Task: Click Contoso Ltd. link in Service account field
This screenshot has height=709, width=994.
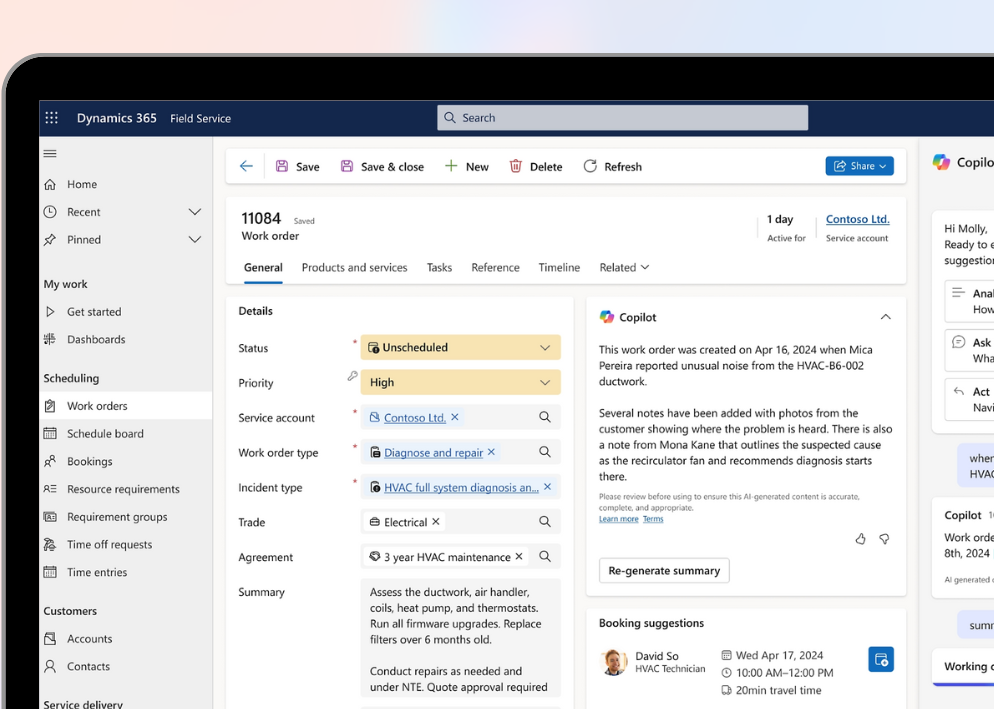Action: tap(415, 418)
